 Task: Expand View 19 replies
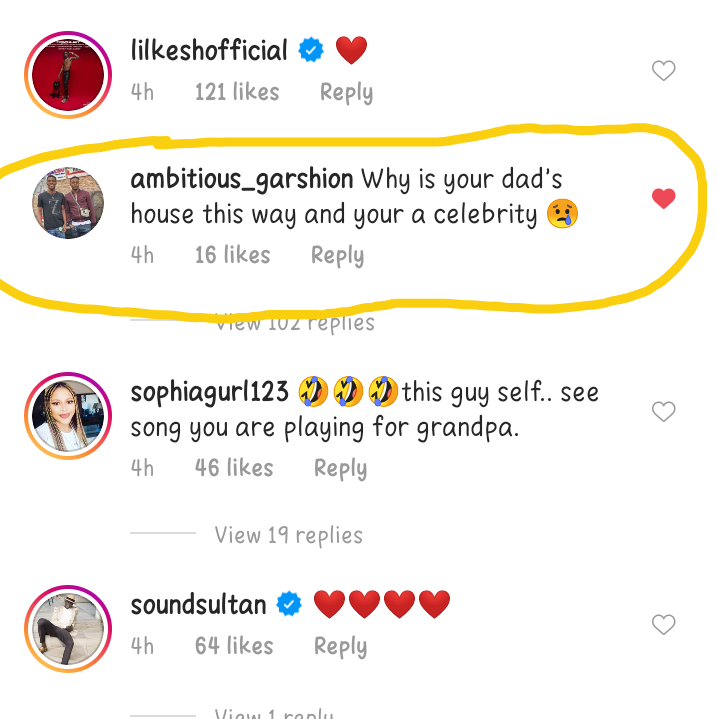pyautogui.click(x=288, y=535)
